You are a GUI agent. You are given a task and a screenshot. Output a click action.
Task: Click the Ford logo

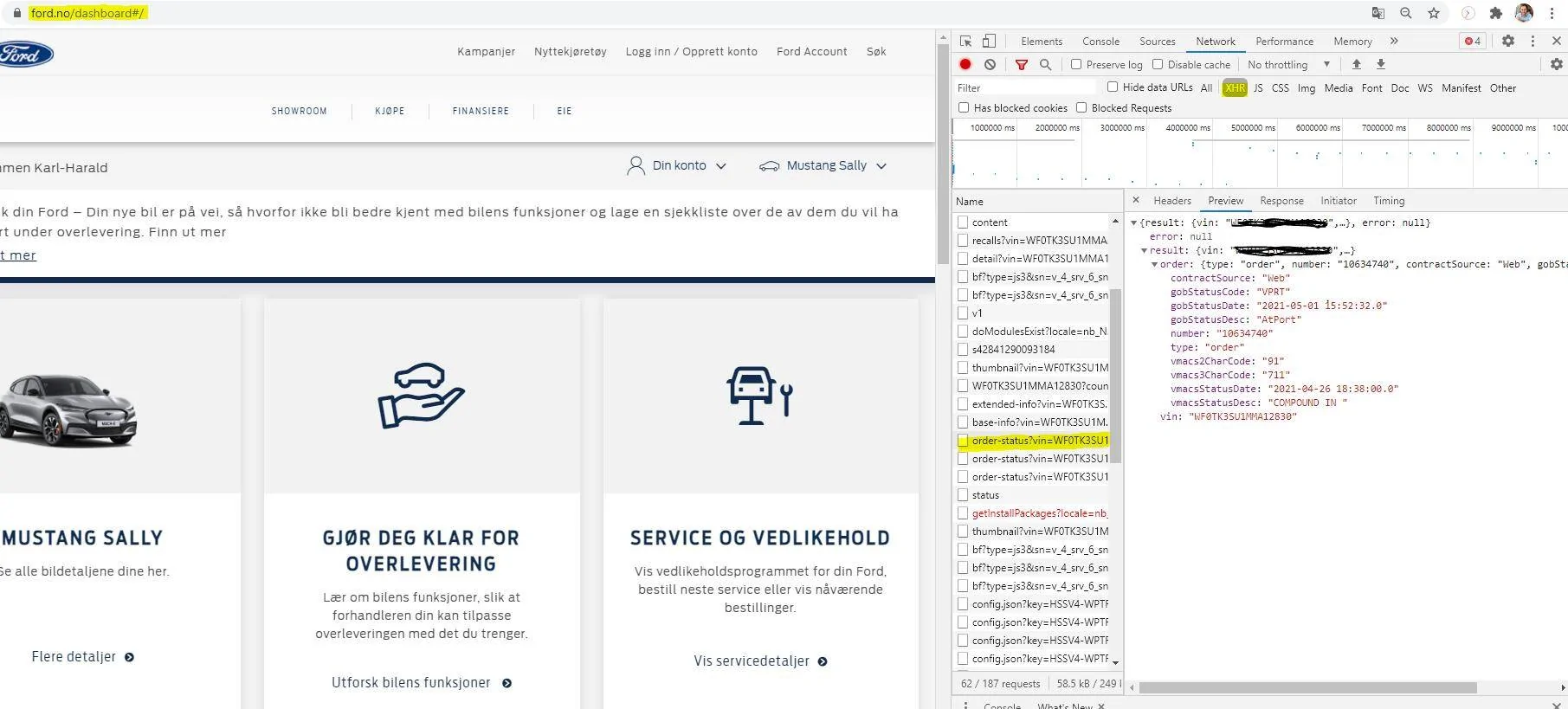coord(26,54)
